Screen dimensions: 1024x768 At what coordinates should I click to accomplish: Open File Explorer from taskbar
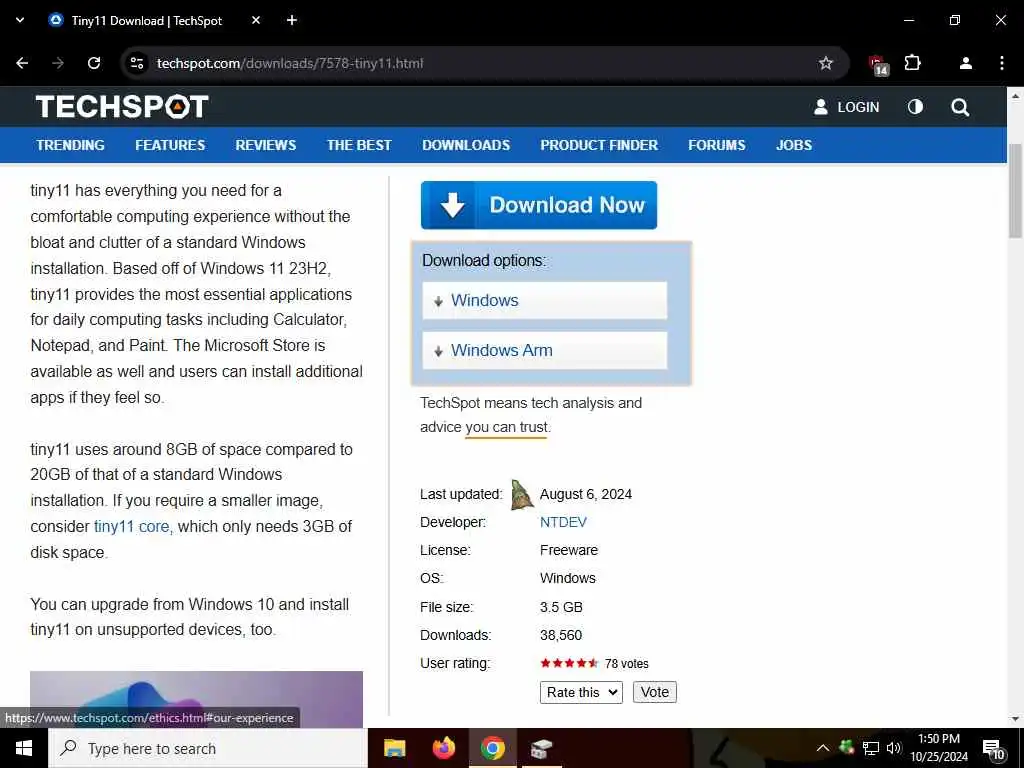[394, 748]
